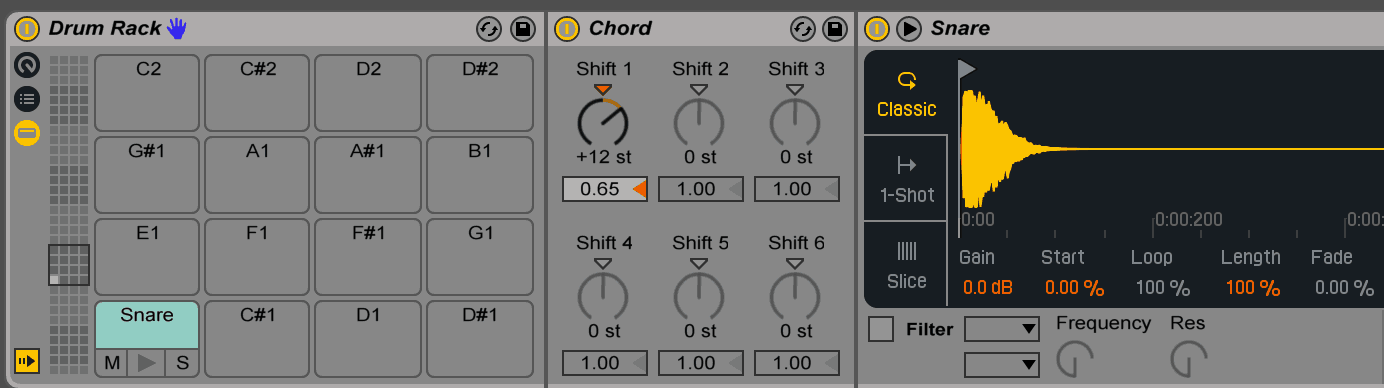Click the Fade value 0.00 %
The height and width of the screenshot is (388, 1384).
coord(1344,288)
